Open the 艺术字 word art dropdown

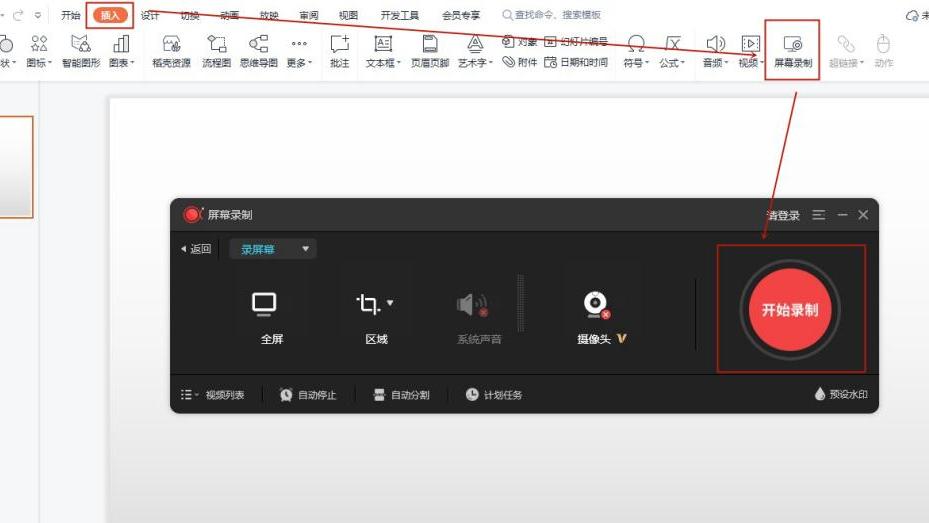coord(475,51)
